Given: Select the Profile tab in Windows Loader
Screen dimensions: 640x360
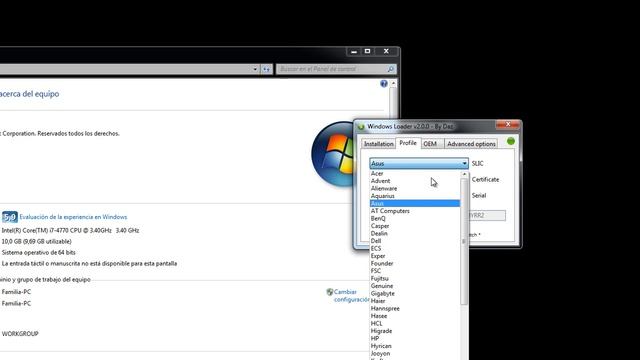Looking at the screenshot, I should [x=408, y=143].
